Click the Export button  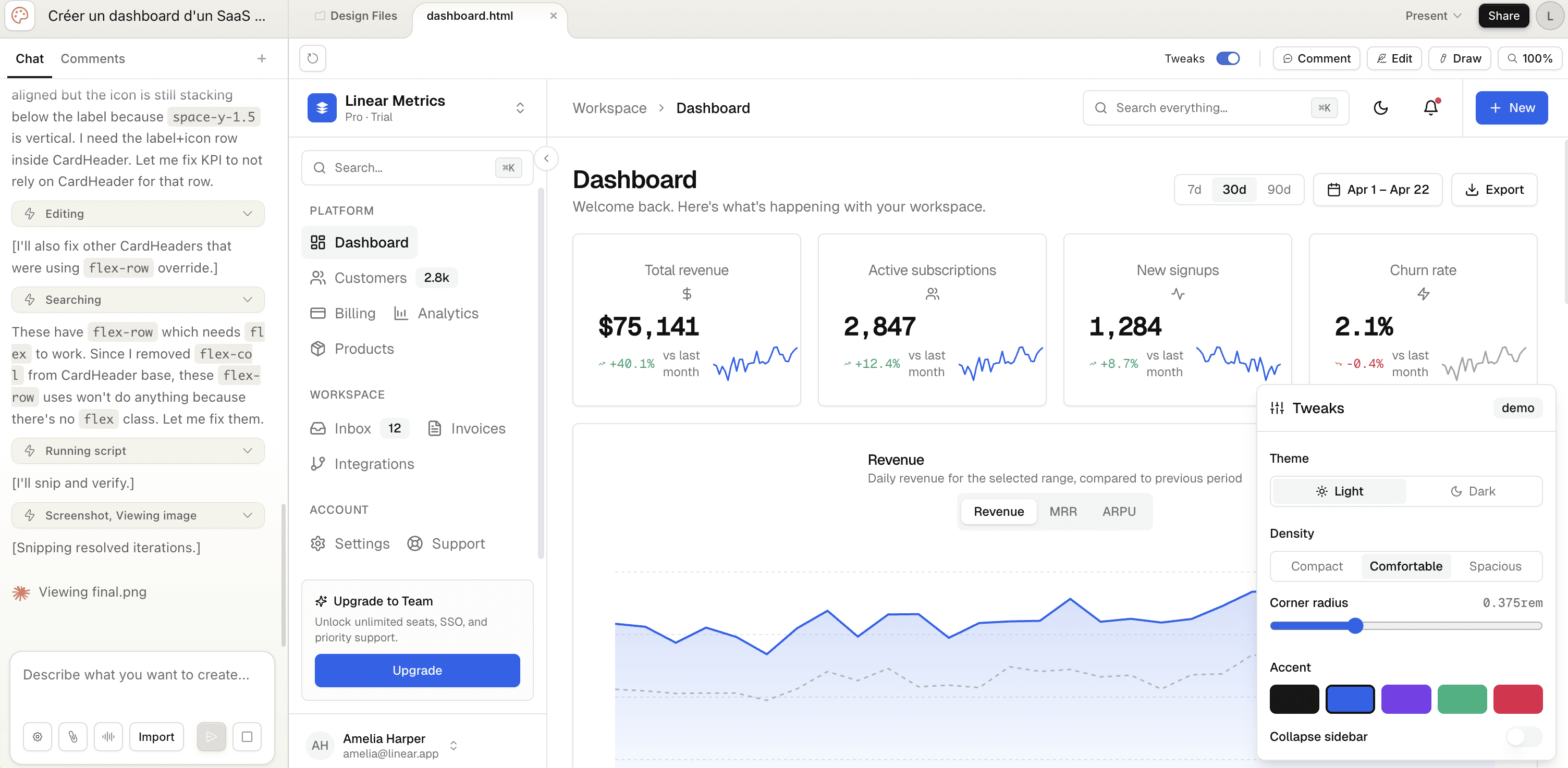pyautogui.click(x=1494, y=189)
